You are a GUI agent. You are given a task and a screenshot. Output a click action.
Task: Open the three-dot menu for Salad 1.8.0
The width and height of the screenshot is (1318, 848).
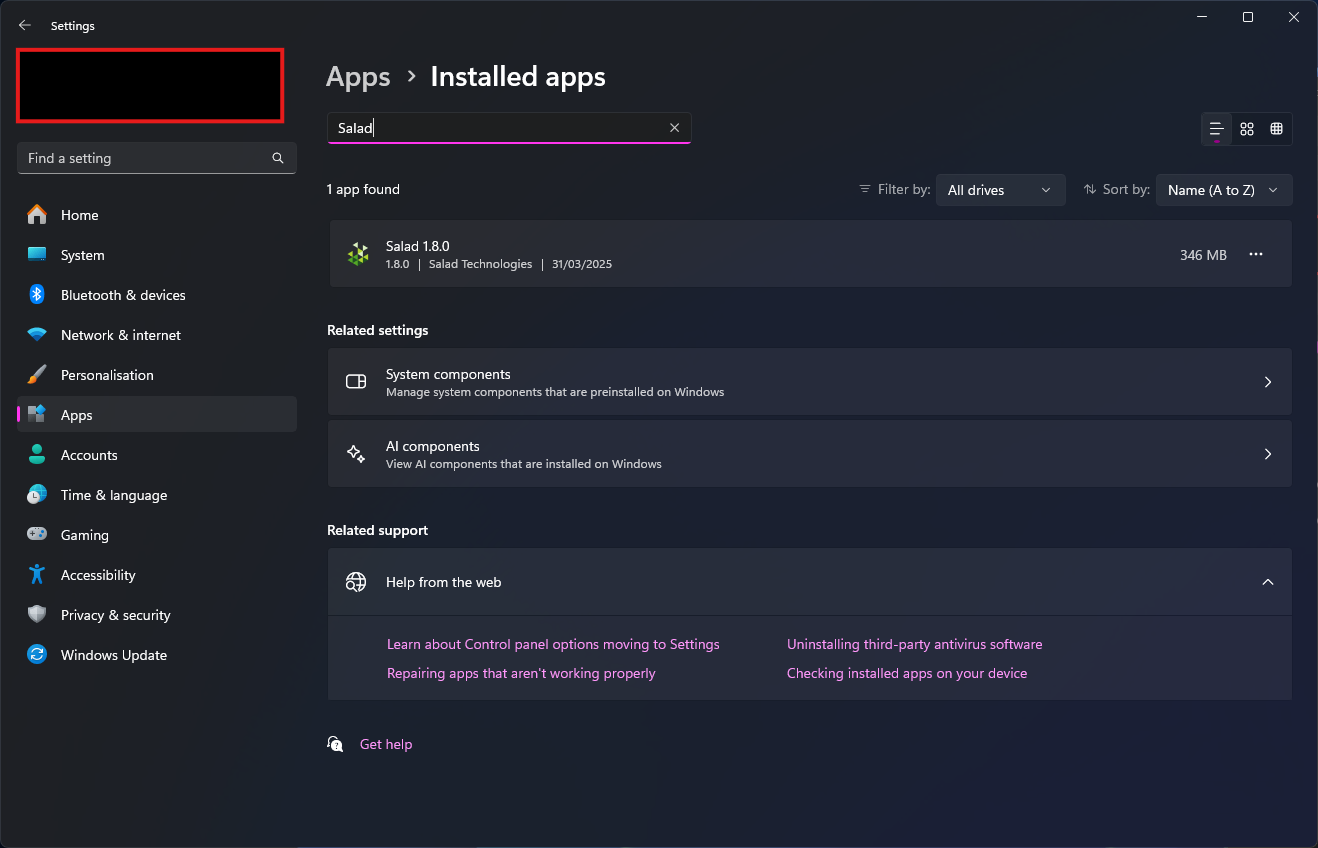[1256, 255]
